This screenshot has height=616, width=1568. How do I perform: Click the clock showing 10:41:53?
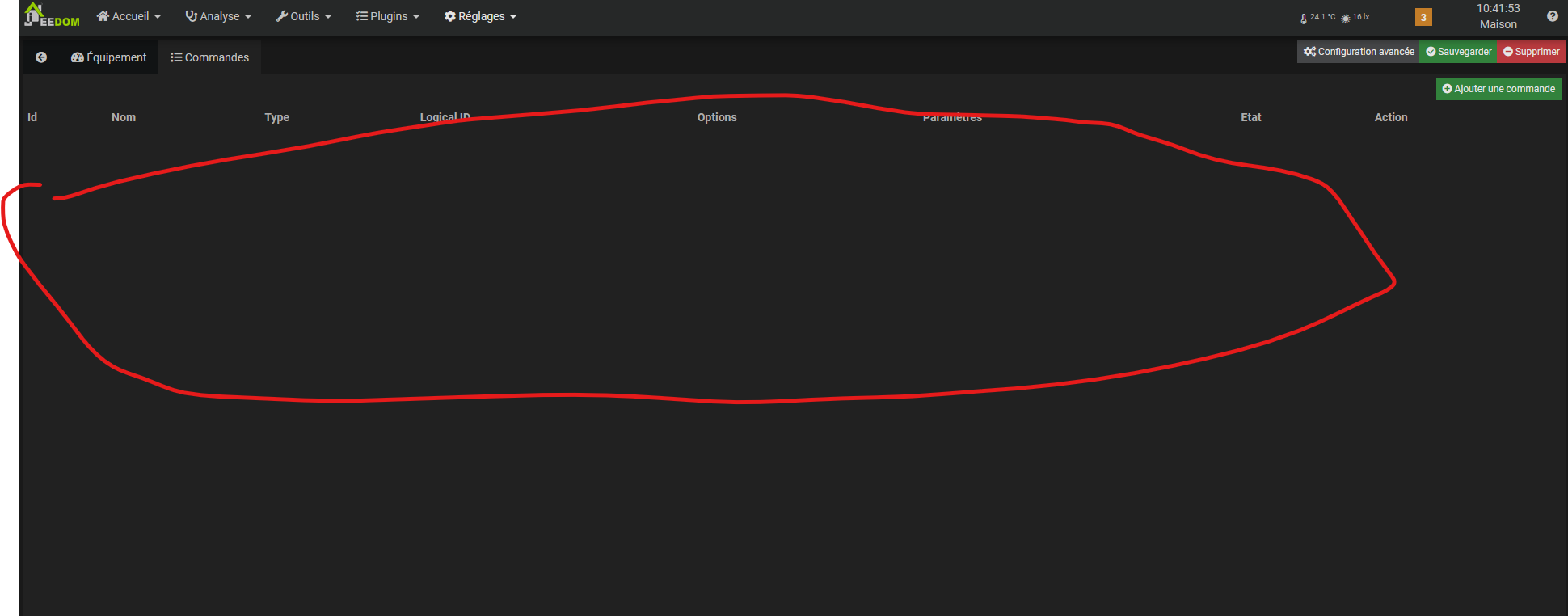(x=1498, y=8)
